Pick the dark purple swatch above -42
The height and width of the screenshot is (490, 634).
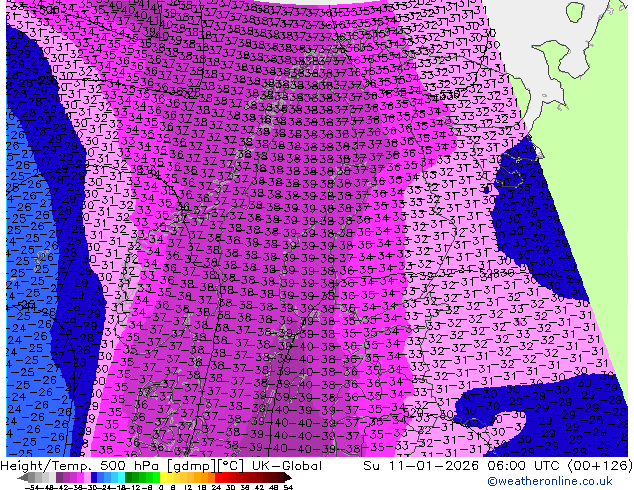[59, 478]
